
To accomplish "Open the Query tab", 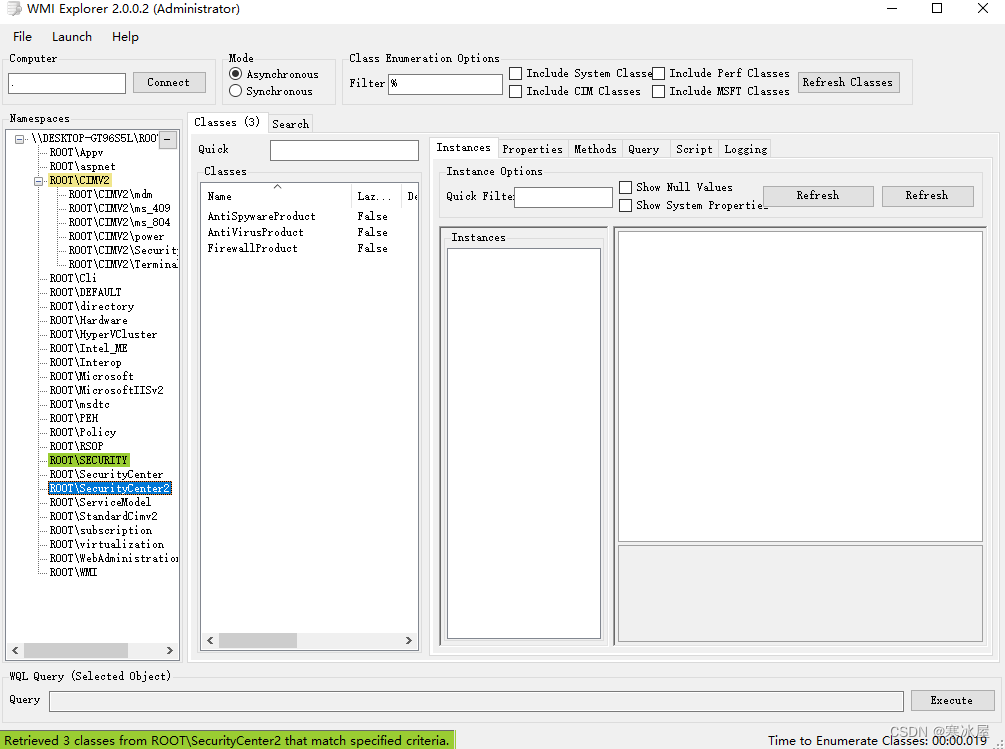I will tap(644, 149).
